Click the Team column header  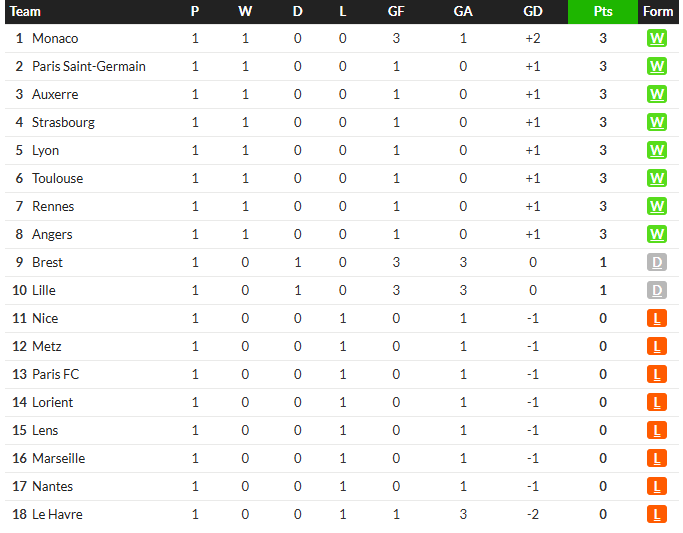pyautogui.click(x=25, y=12)
